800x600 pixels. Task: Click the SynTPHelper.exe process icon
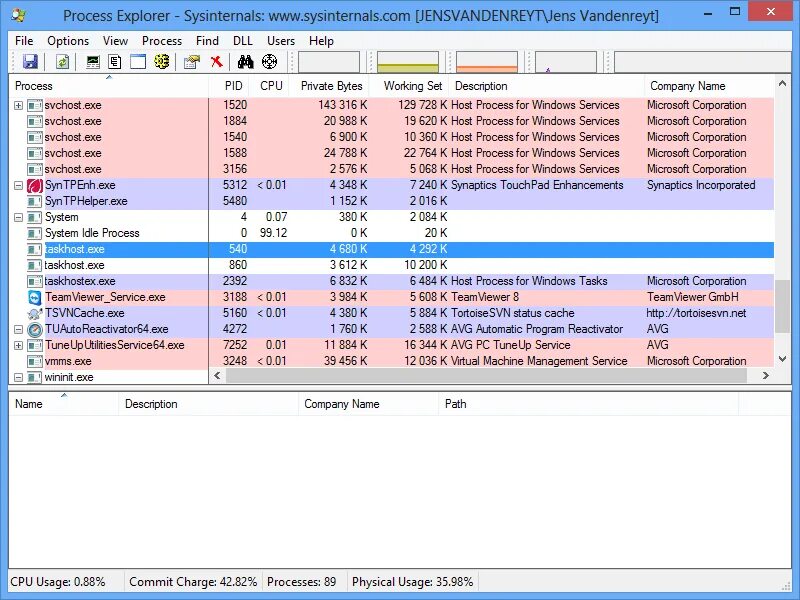click(x=35, y=201)
